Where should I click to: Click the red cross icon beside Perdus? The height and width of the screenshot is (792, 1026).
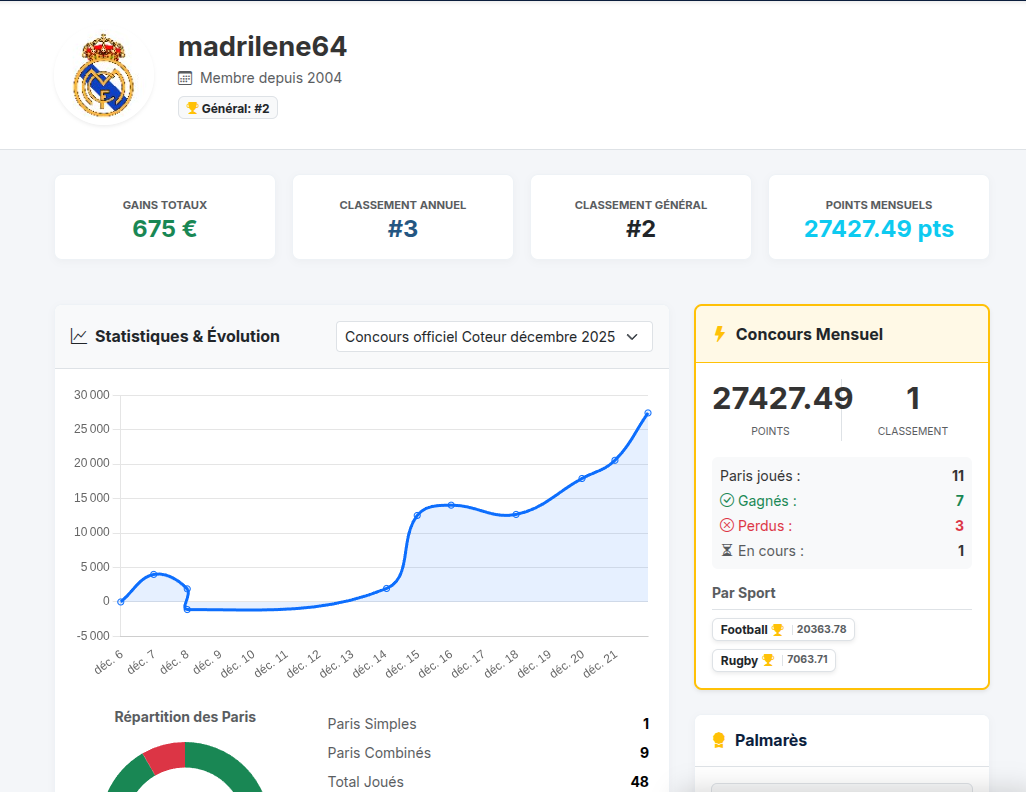pyautogui.click(x=727, y=526)
